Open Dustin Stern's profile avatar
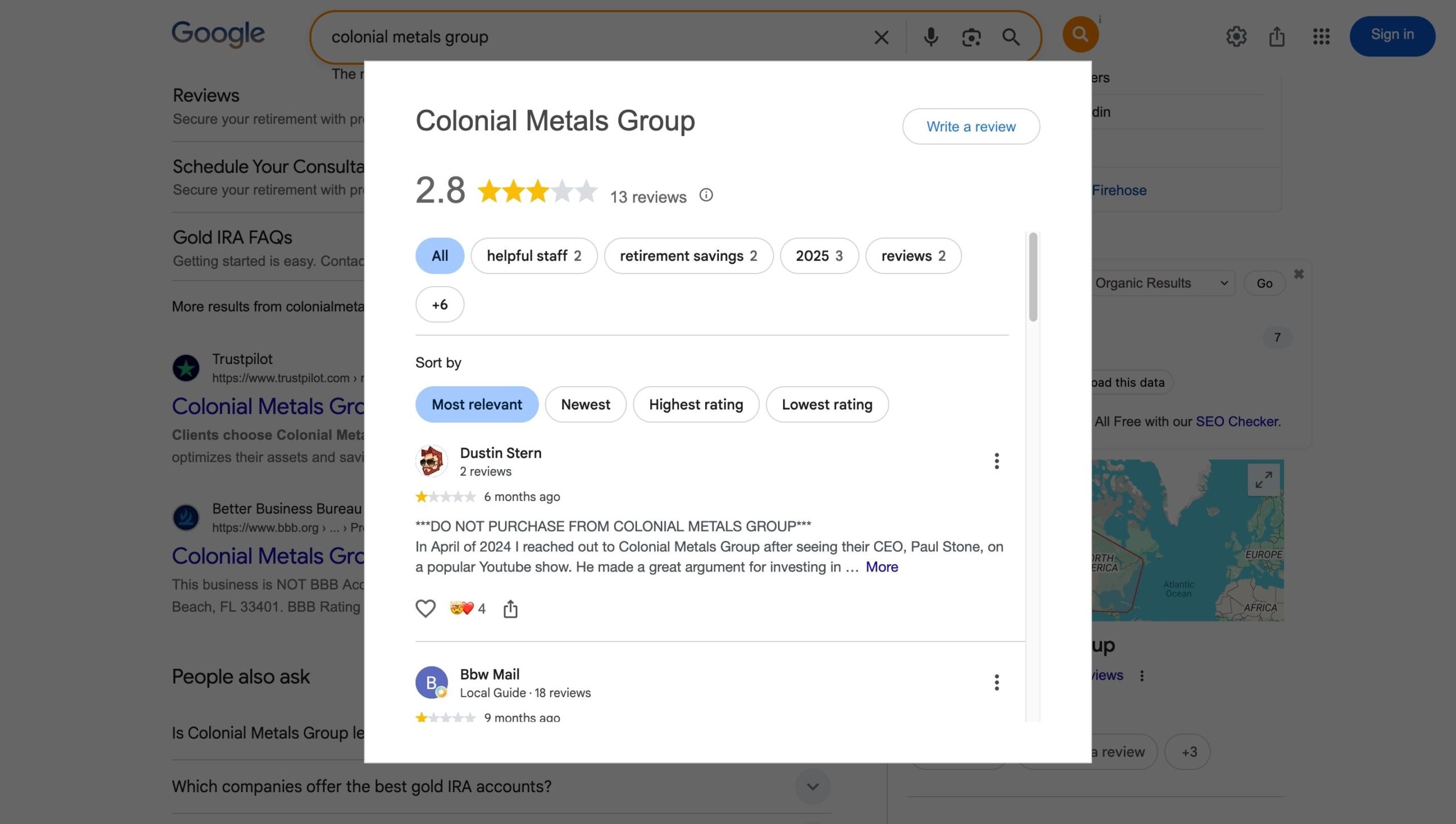The height and width of the screenshot is (824, 1456). click(x=431, y=461)
